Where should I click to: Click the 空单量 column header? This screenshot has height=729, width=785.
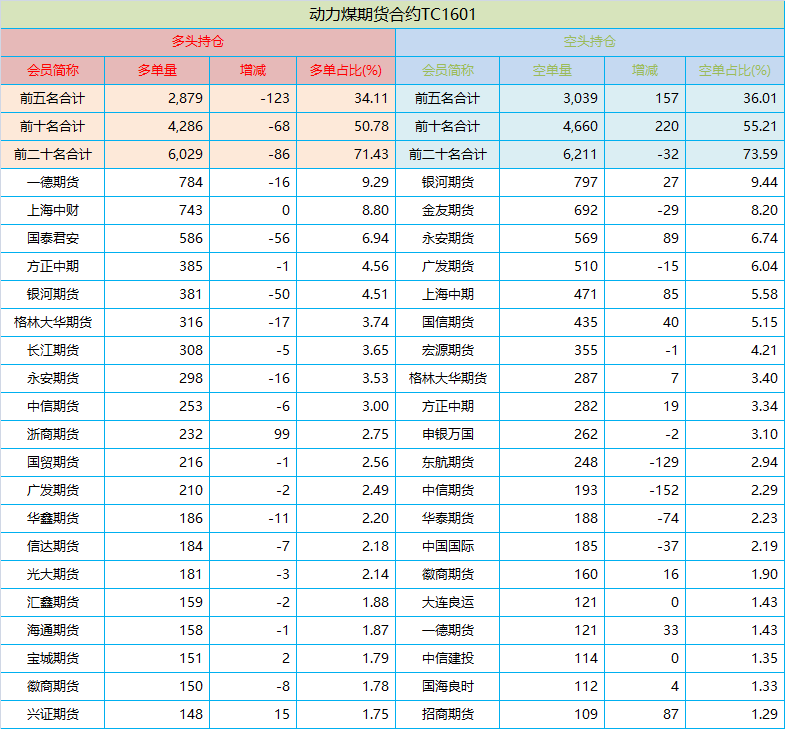552,70
